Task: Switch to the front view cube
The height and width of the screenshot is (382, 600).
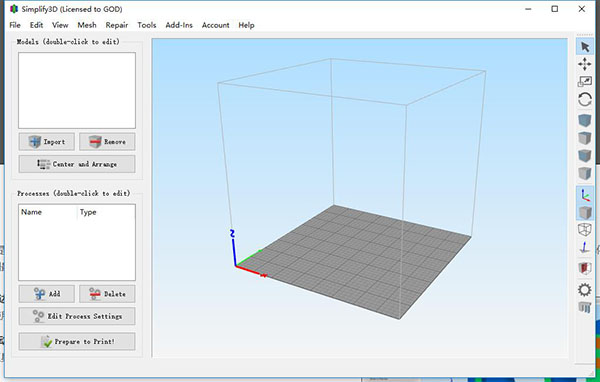Action: 585,155
